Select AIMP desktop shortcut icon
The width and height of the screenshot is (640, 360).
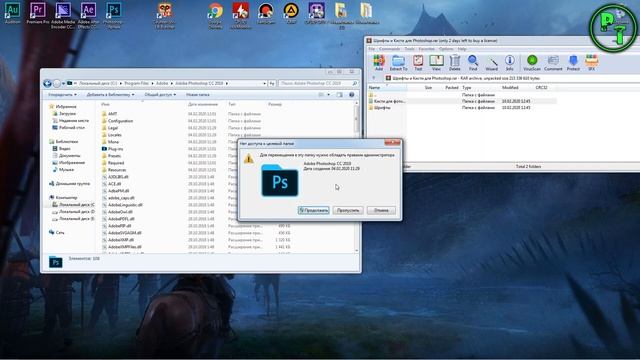(x=291, y=12)
